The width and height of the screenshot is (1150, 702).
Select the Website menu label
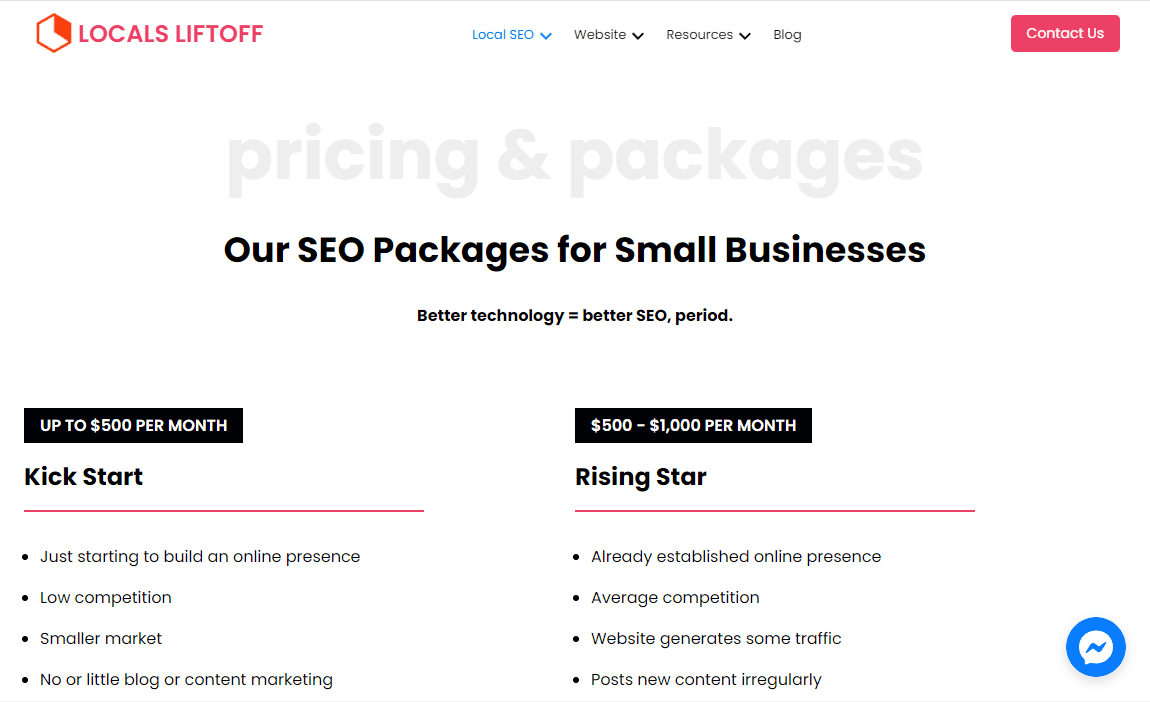click(x=600, y=35)
